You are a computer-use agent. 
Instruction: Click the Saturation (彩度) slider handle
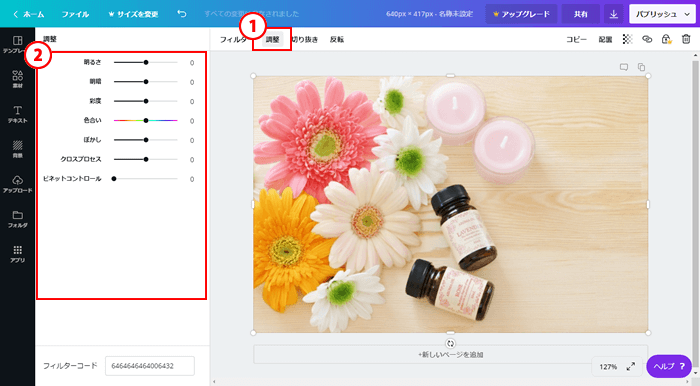pos(146,101)
